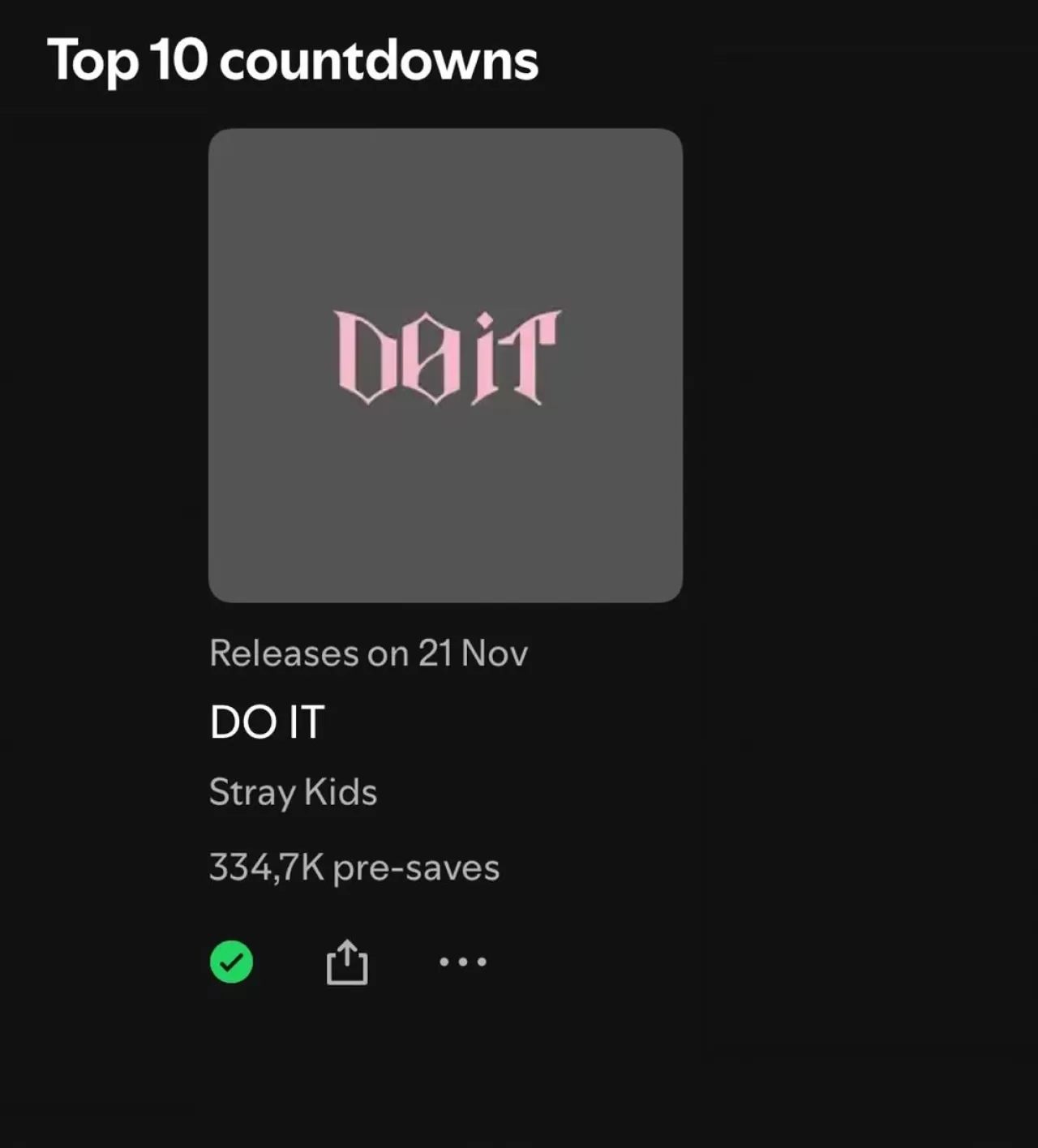Click the Top 10 countdowns heading
The image size is (1038, 1148).
[293, 60]
